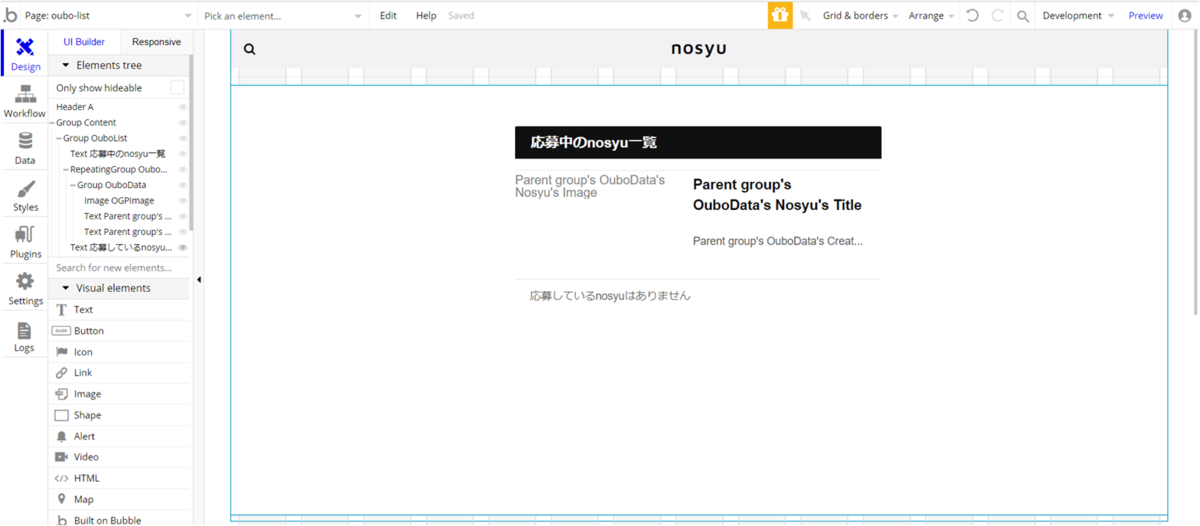Click the search icon in the canvas header
Viewport: 1200px width, 526px height.
(249, 49)
